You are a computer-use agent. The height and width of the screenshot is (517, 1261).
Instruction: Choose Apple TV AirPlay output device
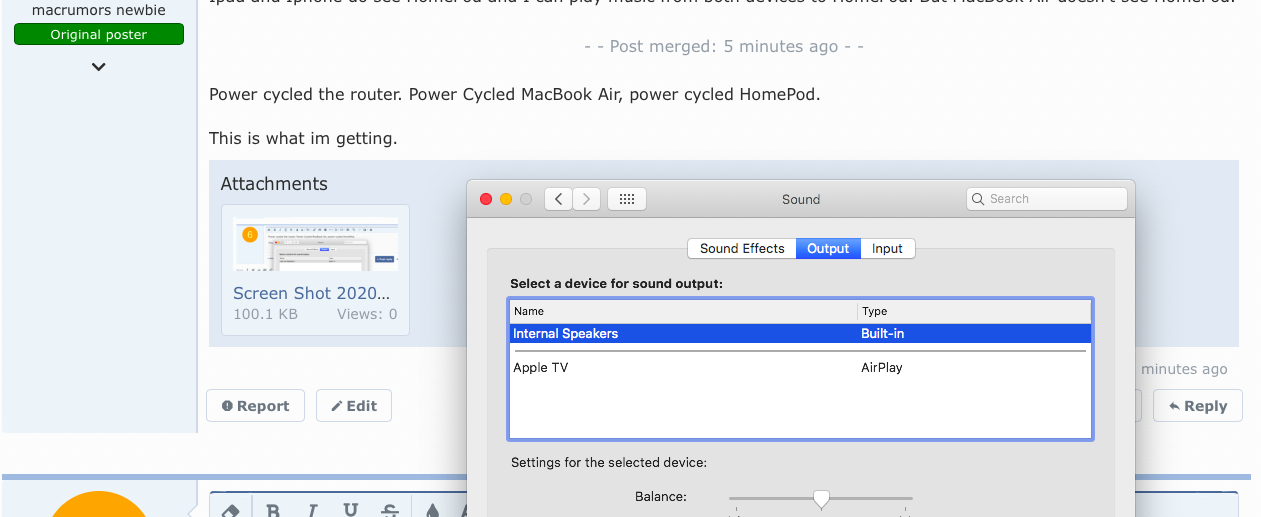pyautogui.click(x=800, y=368)
